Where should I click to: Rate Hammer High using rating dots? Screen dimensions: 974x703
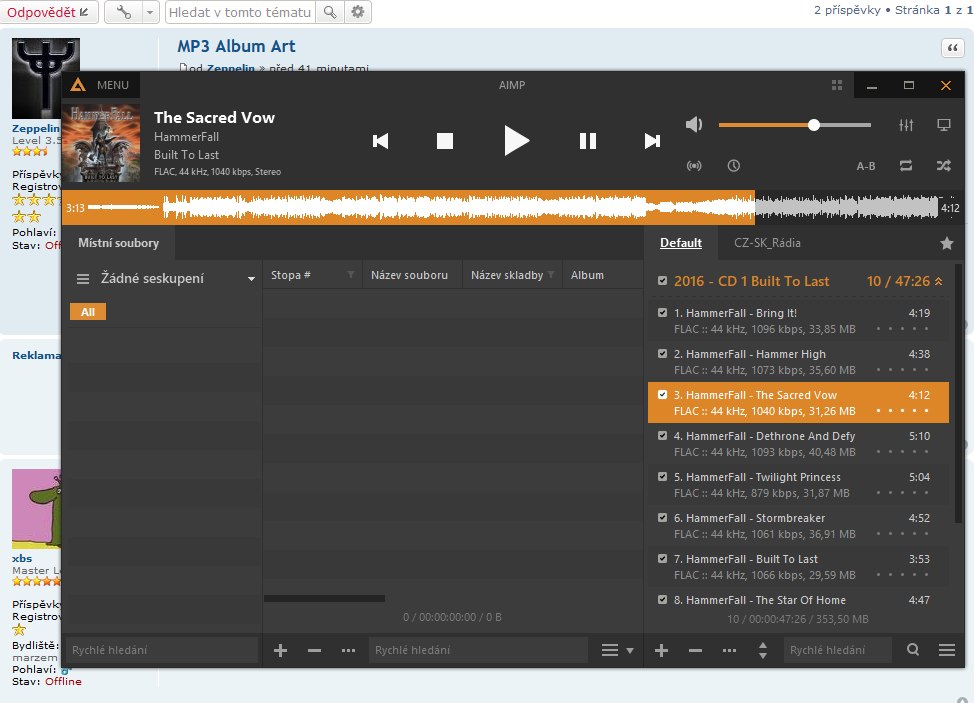902,370
